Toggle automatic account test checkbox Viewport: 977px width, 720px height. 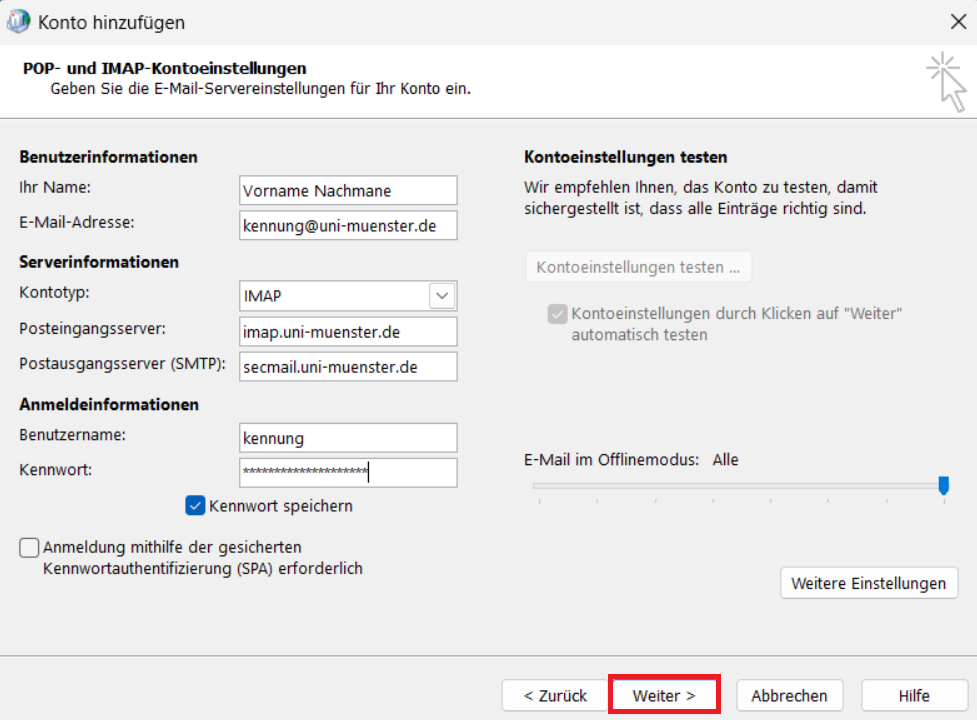pyautogui.click(x=557, y=314)
